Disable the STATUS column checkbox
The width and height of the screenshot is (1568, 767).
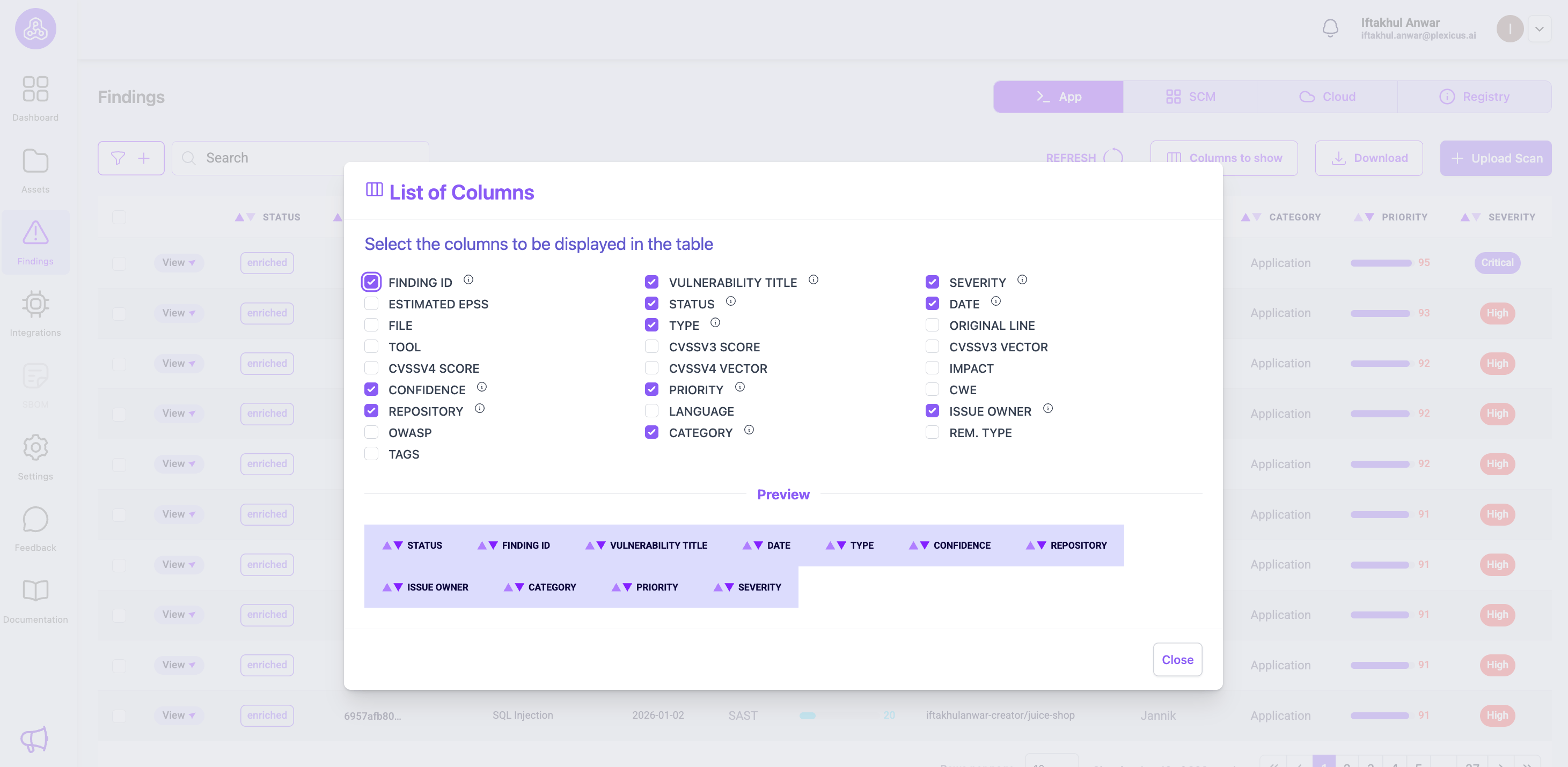coord(651,304)
